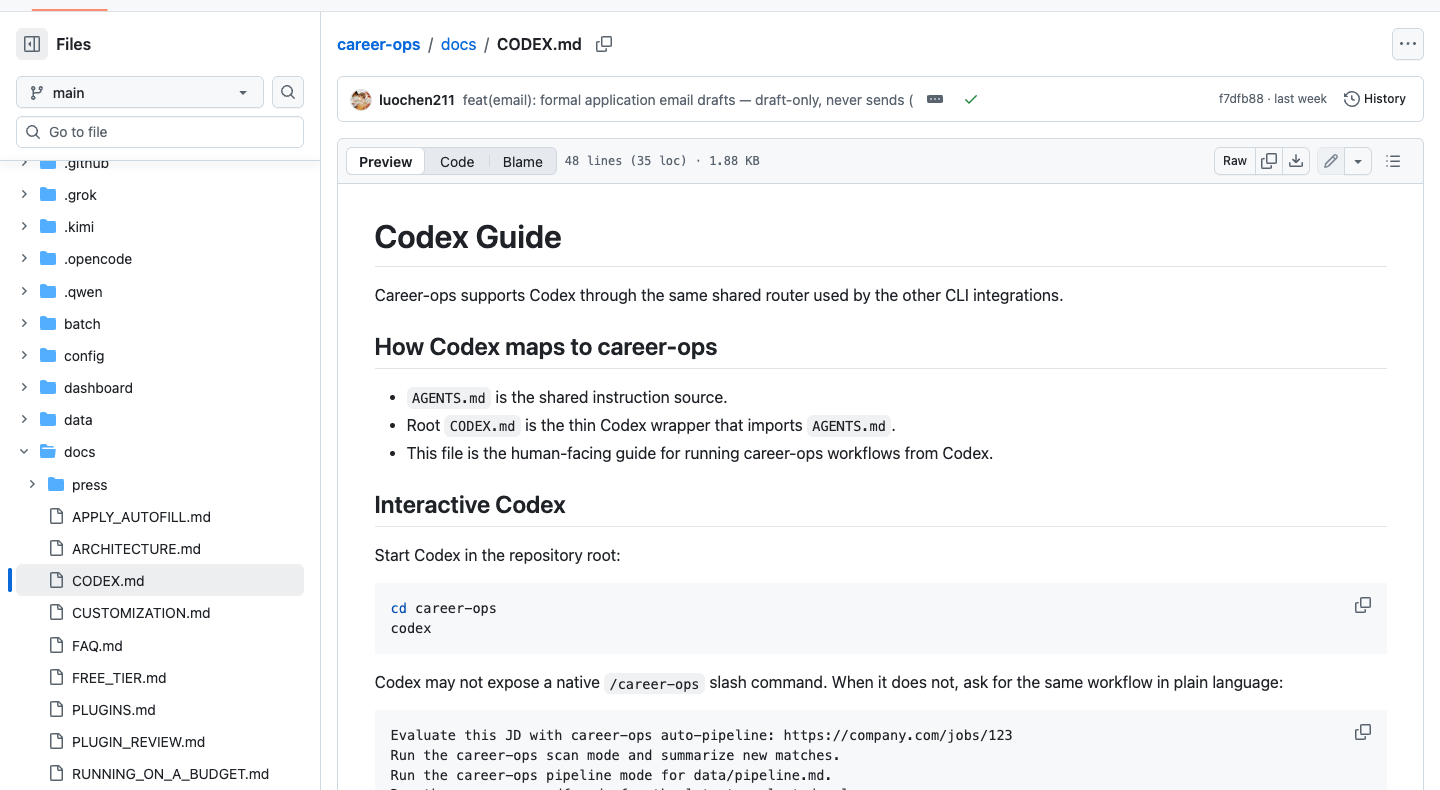Viewport: 1440px width, 790px height.
Task: Click the Codex Guide heading
Action: pos(468,237)
